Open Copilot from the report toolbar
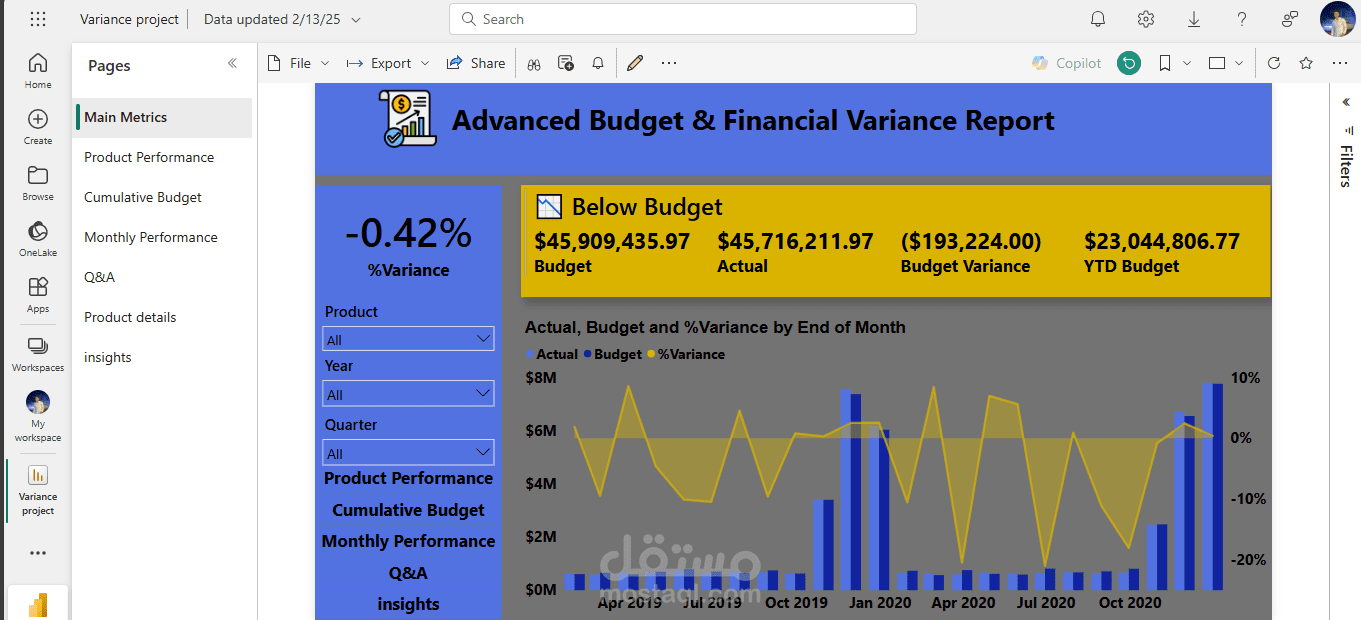 click(1066, 63)
